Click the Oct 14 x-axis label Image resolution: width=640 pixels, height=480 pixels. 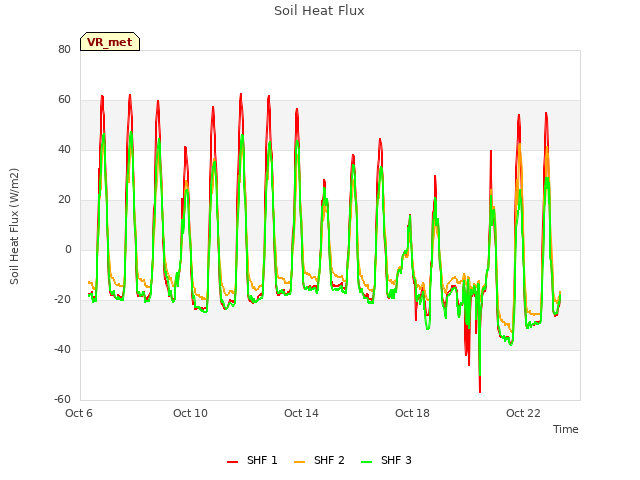301,413
